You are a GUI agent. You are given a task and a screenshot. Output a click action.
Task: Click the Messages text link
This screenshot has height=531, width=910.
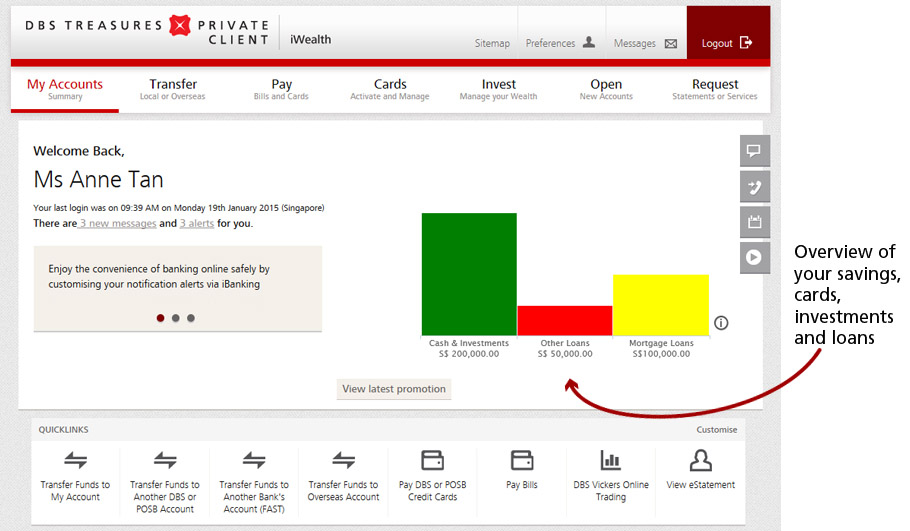(634, 43)
